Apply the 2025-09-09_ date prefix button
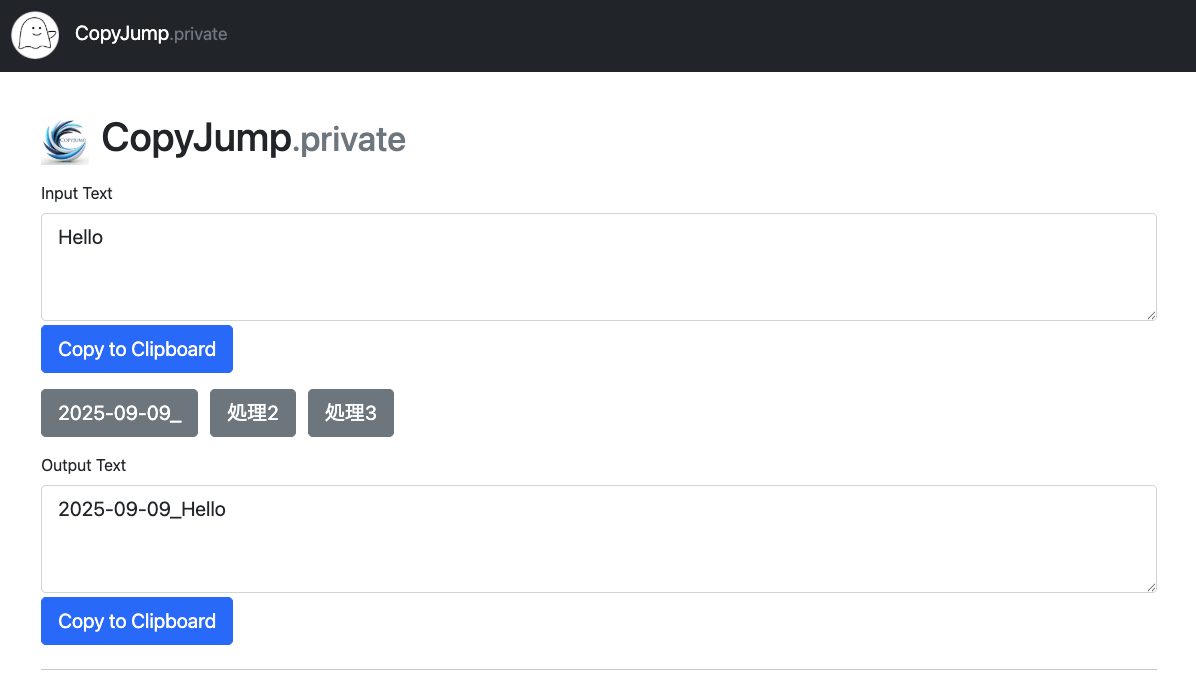The image size is (1196, 685). pyautogui.click(x=119, y=413)
